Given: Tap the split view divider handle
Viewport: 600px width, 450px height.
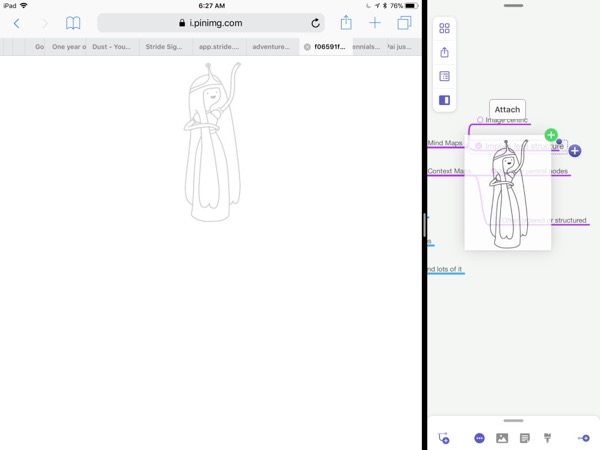Looking at the screenshot, I should (x=424, y=225).
